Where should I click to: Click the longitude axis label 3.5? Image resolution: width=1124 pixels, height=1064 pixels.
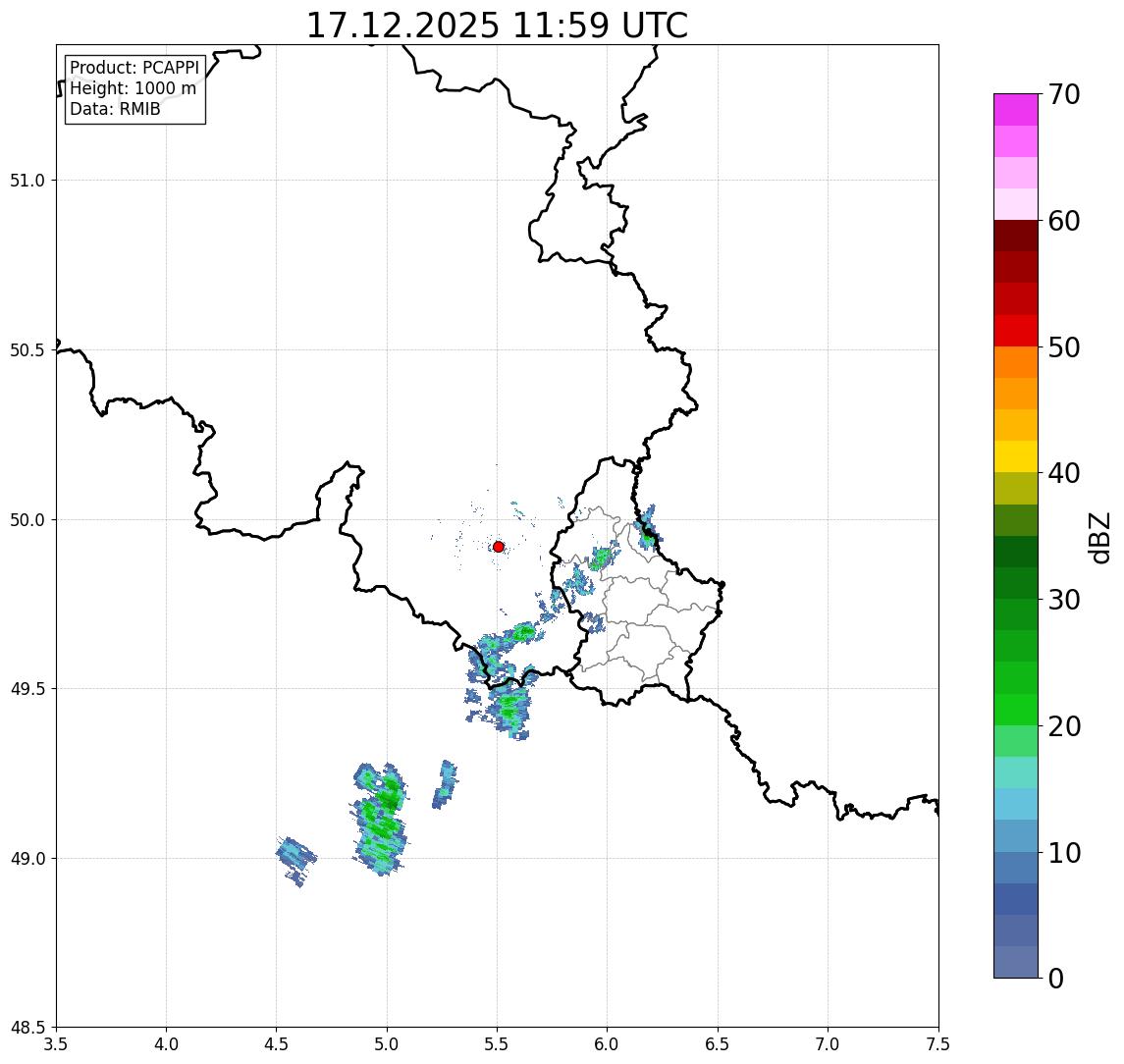pyautogui.click(x=56, y=1044)
